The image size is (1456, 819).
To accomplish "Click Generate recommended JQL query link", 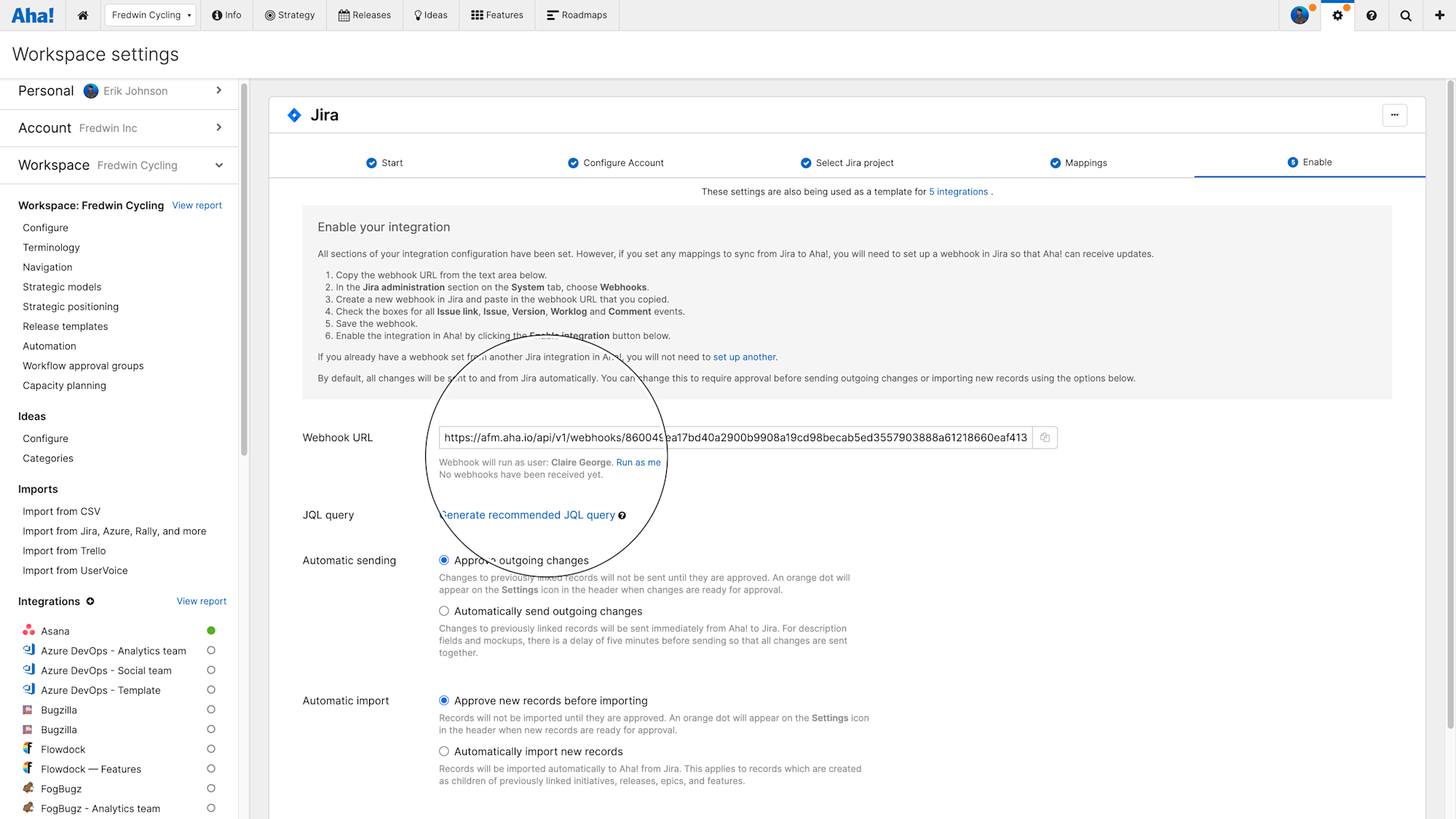I will coord(528,515).
